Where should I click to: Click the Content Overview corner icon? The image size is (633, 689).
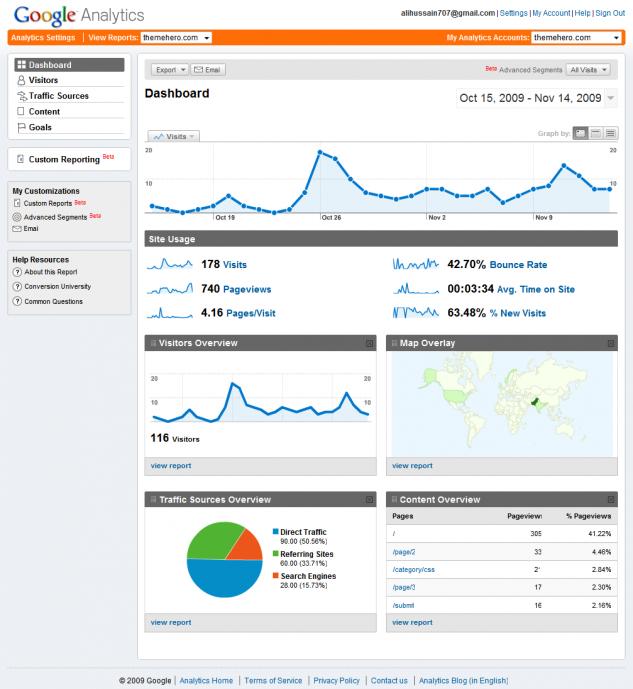(611, 500)
